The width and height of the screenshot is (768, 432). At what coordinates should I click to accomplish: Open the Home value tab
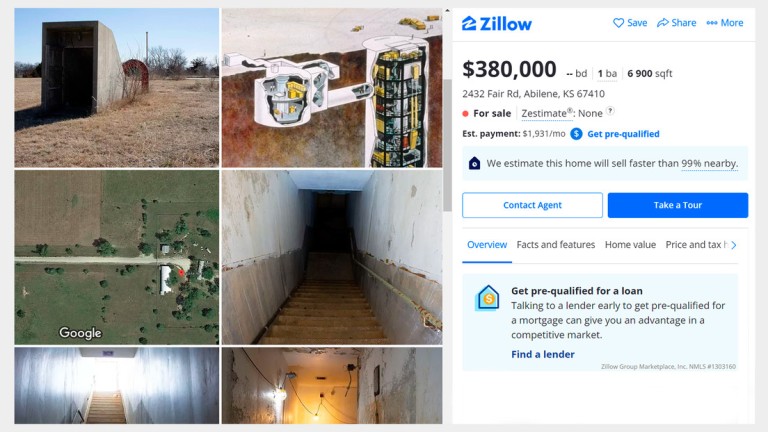click(630, 244)
